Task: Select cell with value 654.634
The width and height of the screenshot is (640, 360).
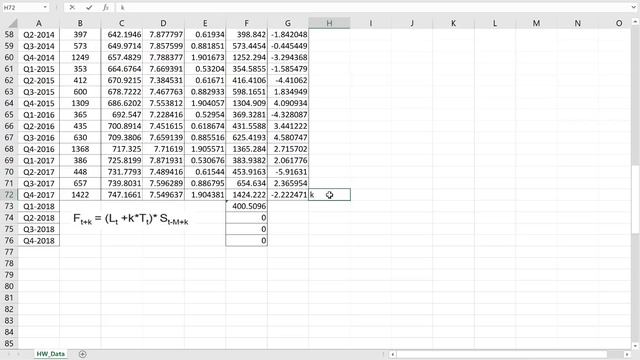Action: click(247, 183)
